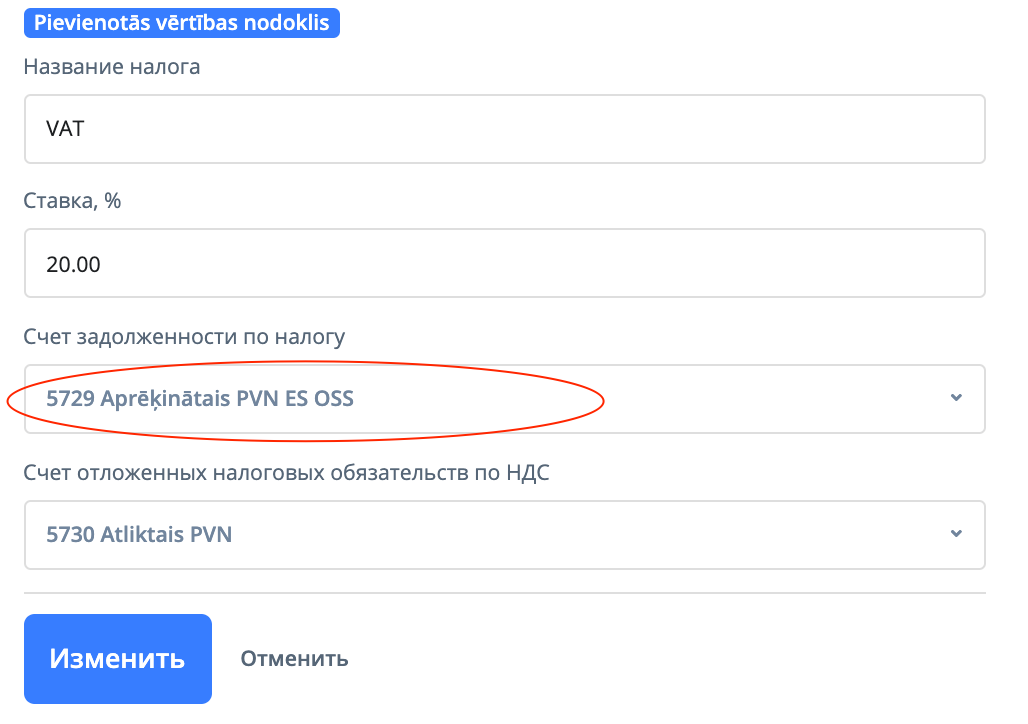The height and width of the screenshot is (724, 1028).
Task: Click the chevron arrow on the 5730 Atliktais PVN dropdown
Action: [956, 534]
